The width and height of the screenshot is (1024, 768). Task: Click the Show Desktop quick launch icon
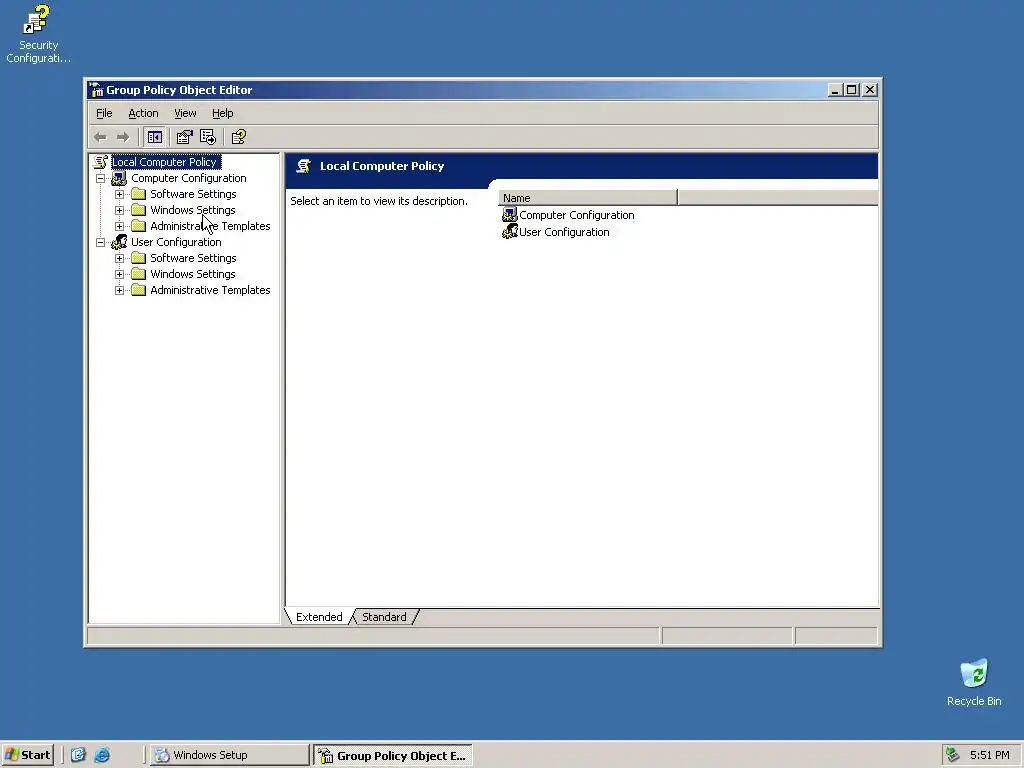(x=78, y=755)
